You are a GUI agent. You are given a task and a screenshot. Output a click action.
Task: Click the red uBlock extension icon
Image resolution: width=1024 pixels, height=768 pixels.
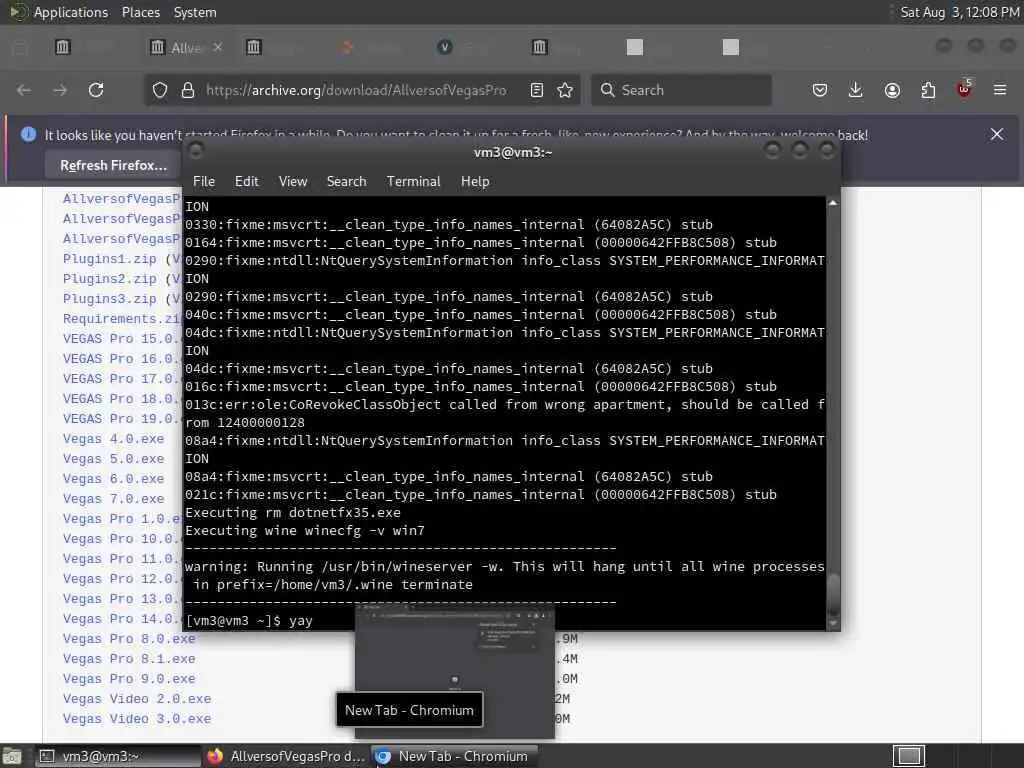coord(964,89)
